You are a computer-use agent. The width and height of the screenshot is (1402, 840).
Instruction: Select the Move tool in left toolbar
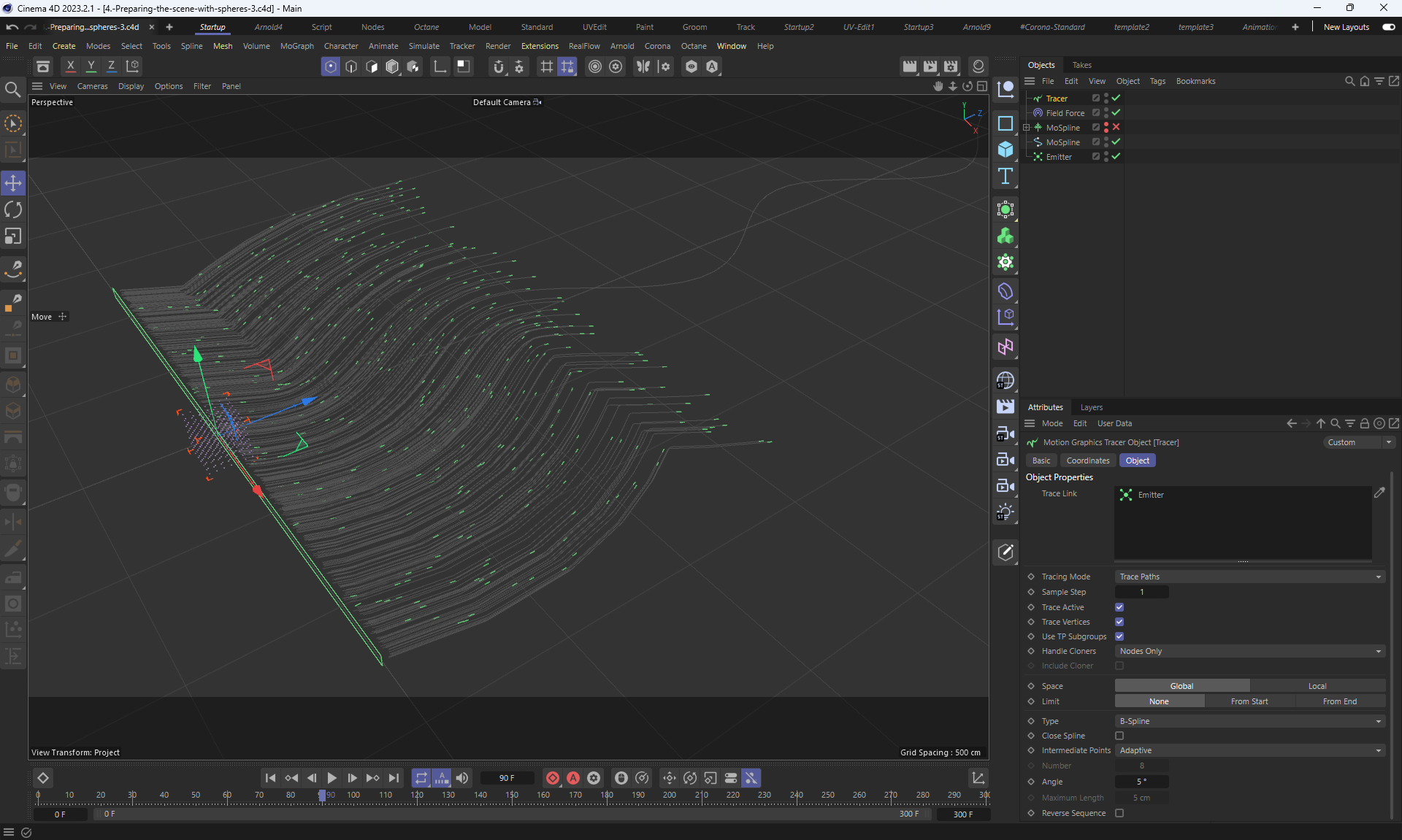pyautogui.click(x=13, y=183)
